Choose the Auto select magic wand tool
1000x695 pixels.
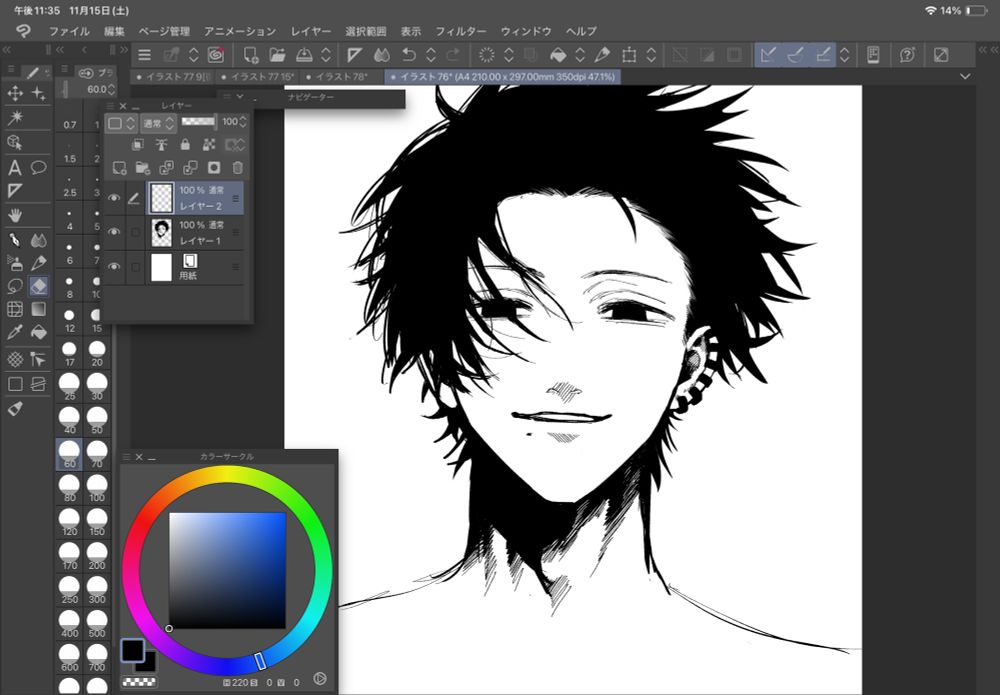(15, 118)
